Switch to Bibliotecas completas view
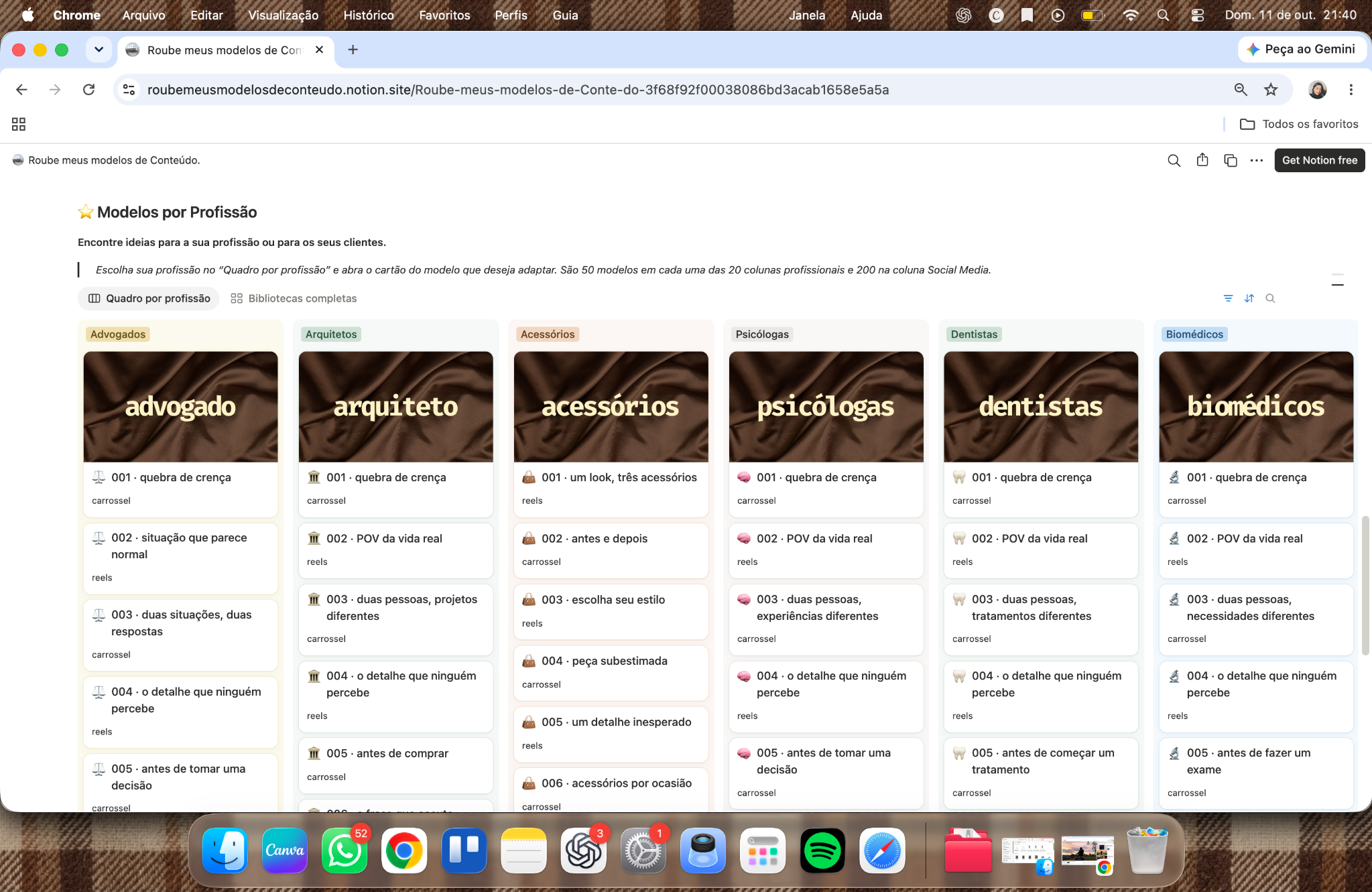The image size is (1372, 892). [294, 298]
